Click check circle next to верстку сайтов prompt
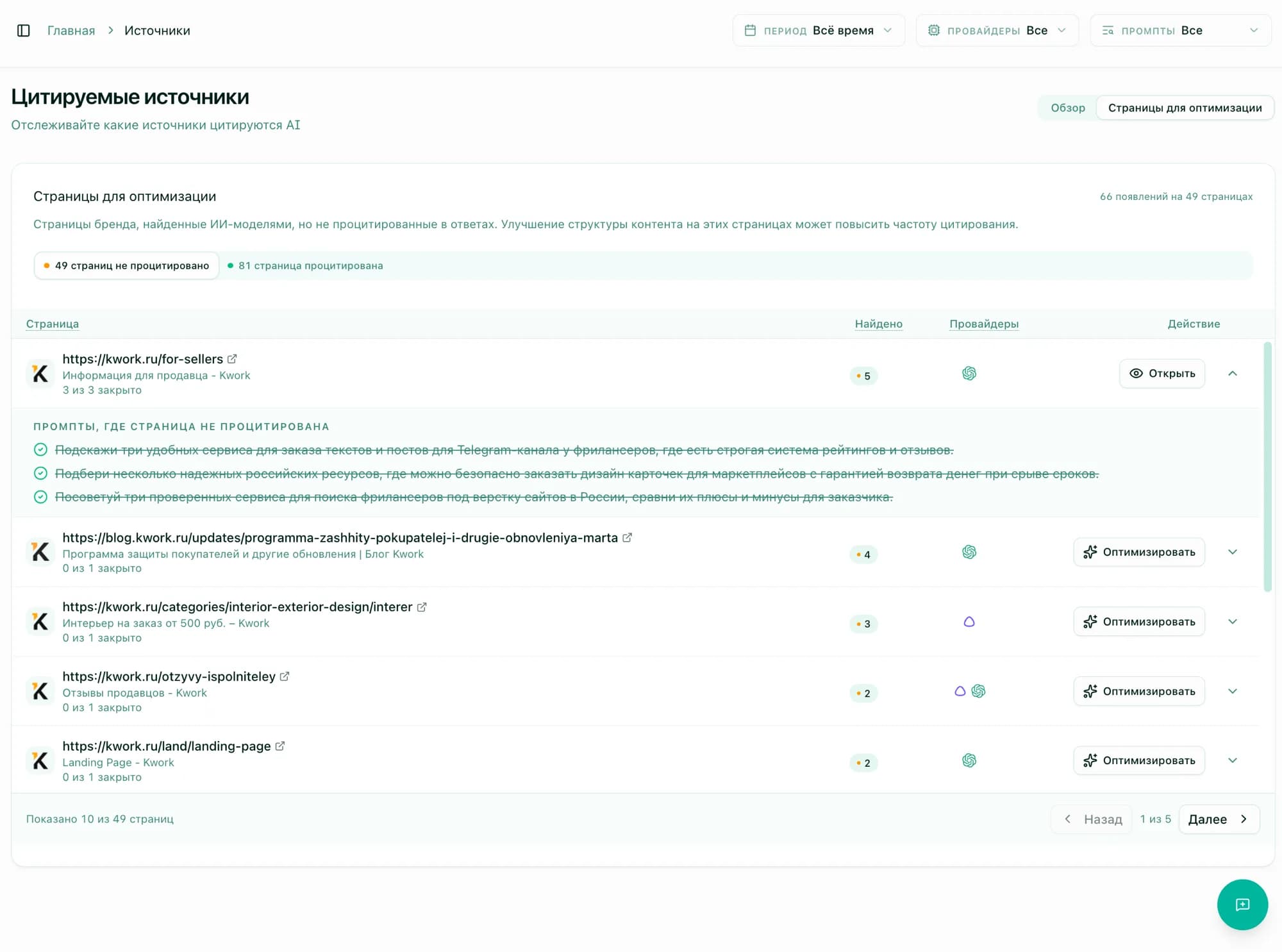The width and height of the screenshot is (1282, 952). pos(40,497)
